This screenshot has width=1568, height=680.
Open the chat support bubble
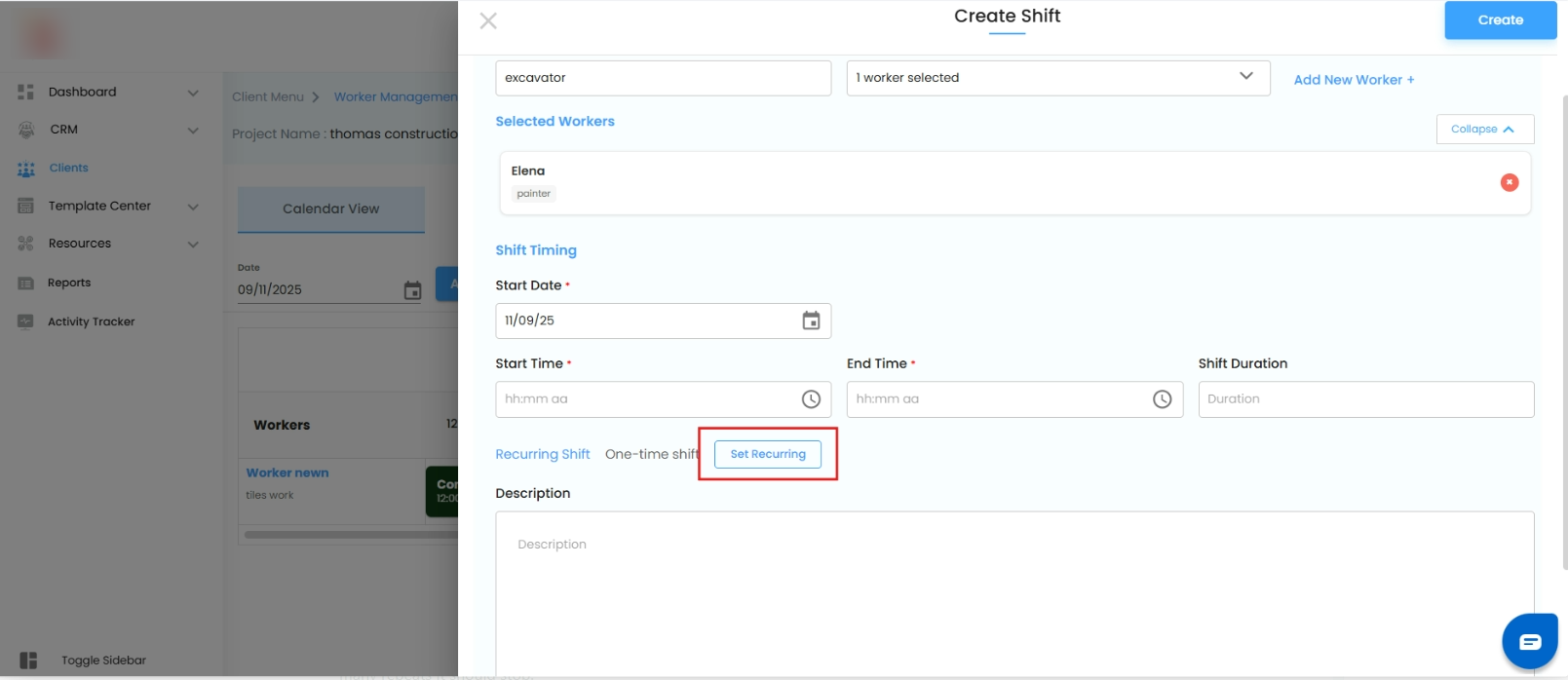pos(1529,641)
